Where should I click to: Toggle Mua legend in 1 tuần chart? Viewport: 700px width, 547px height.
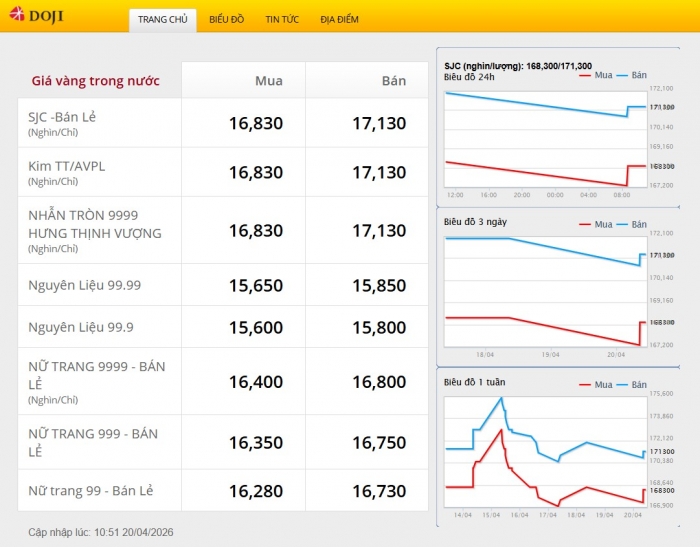597,384
